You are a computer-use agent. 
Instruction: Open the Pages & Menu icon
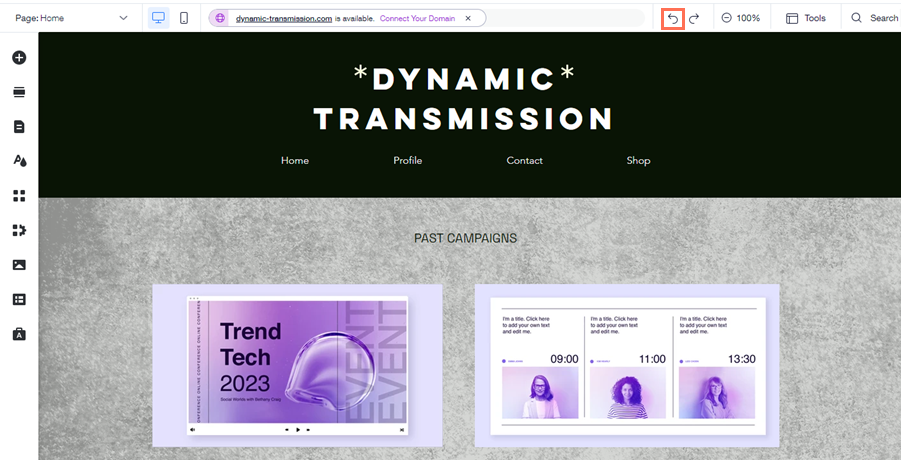click(x=20, y=126)
